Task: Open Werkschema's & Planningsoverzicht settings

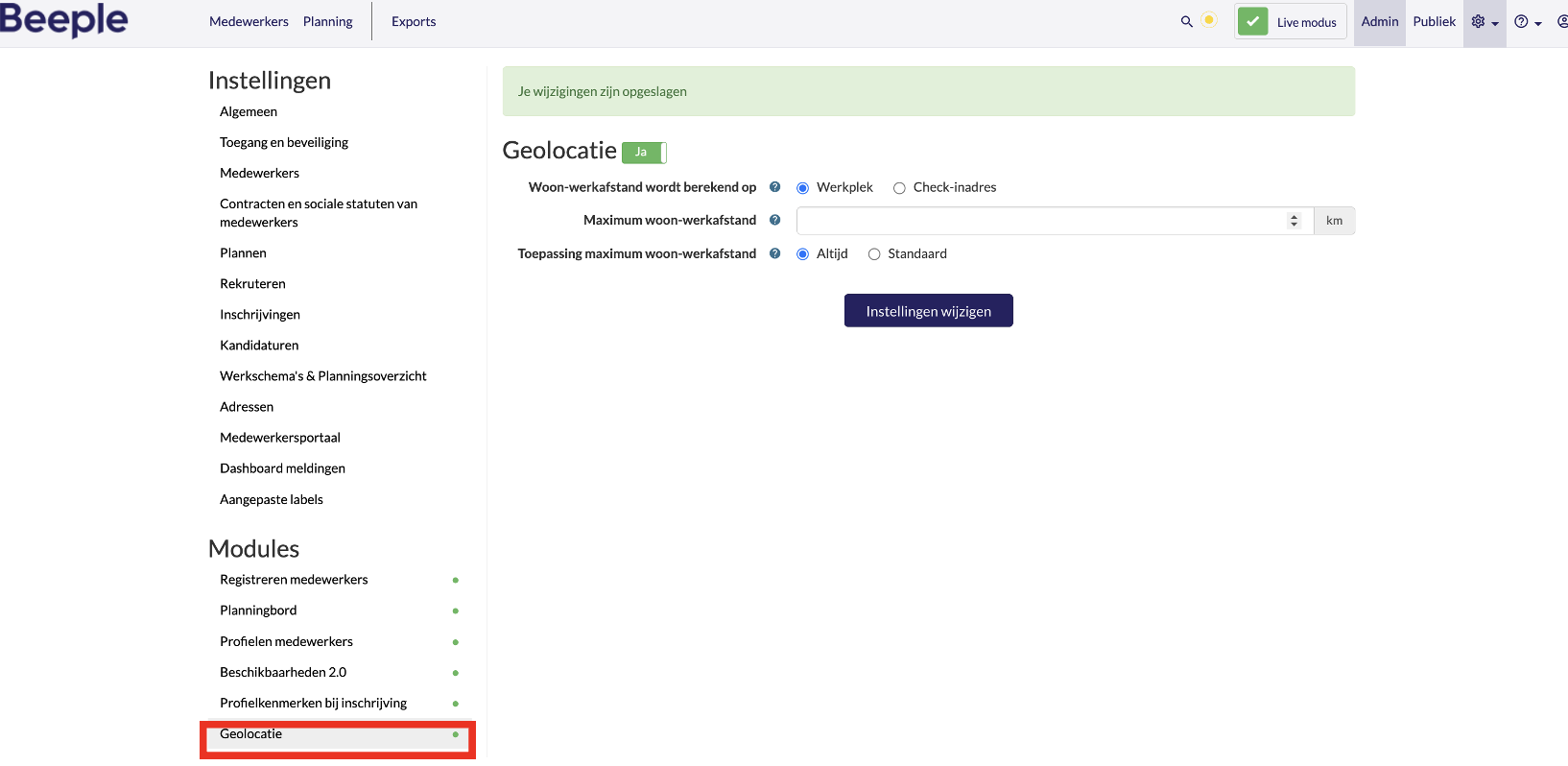Action: pyautogui.click(x=323, y=375)
